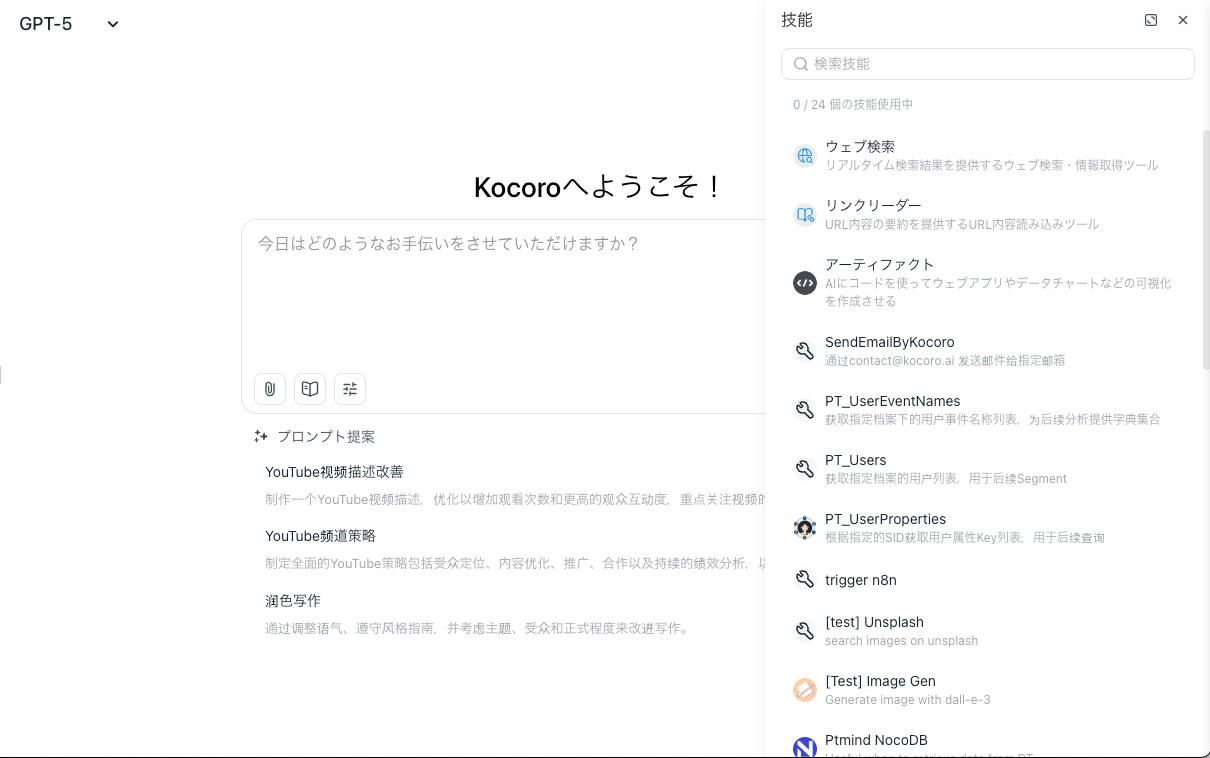Close the 技能 skills panel
Image resolution: width=1210 pixels, height=758 pixels.
click(x=1183, y=20)
